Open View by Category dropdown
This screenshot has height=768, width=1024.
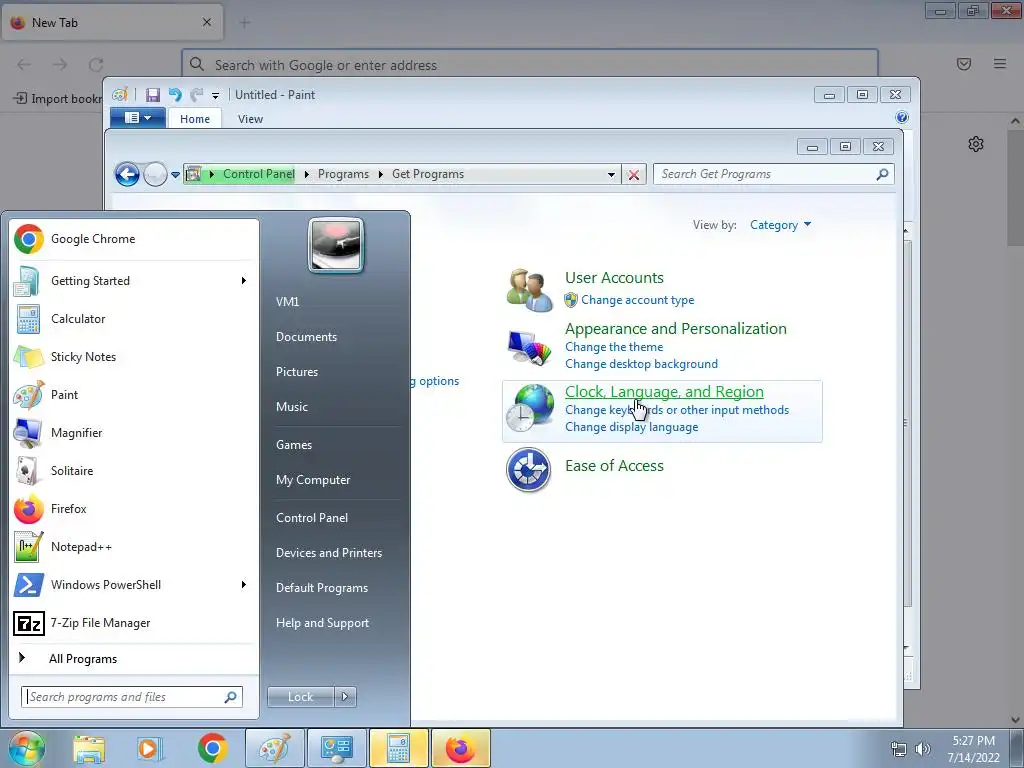780,225
